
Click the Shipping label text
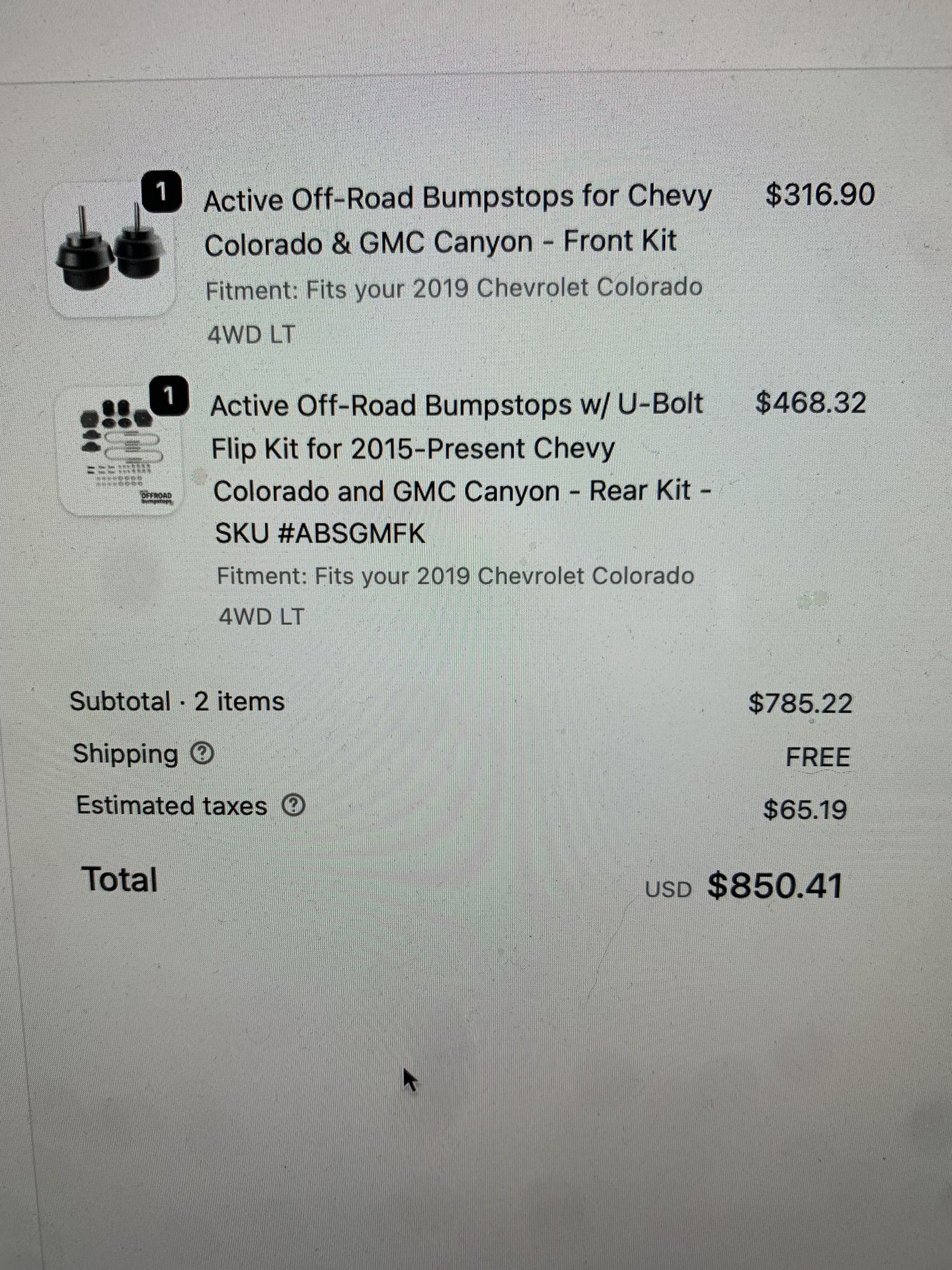(126, 753)
